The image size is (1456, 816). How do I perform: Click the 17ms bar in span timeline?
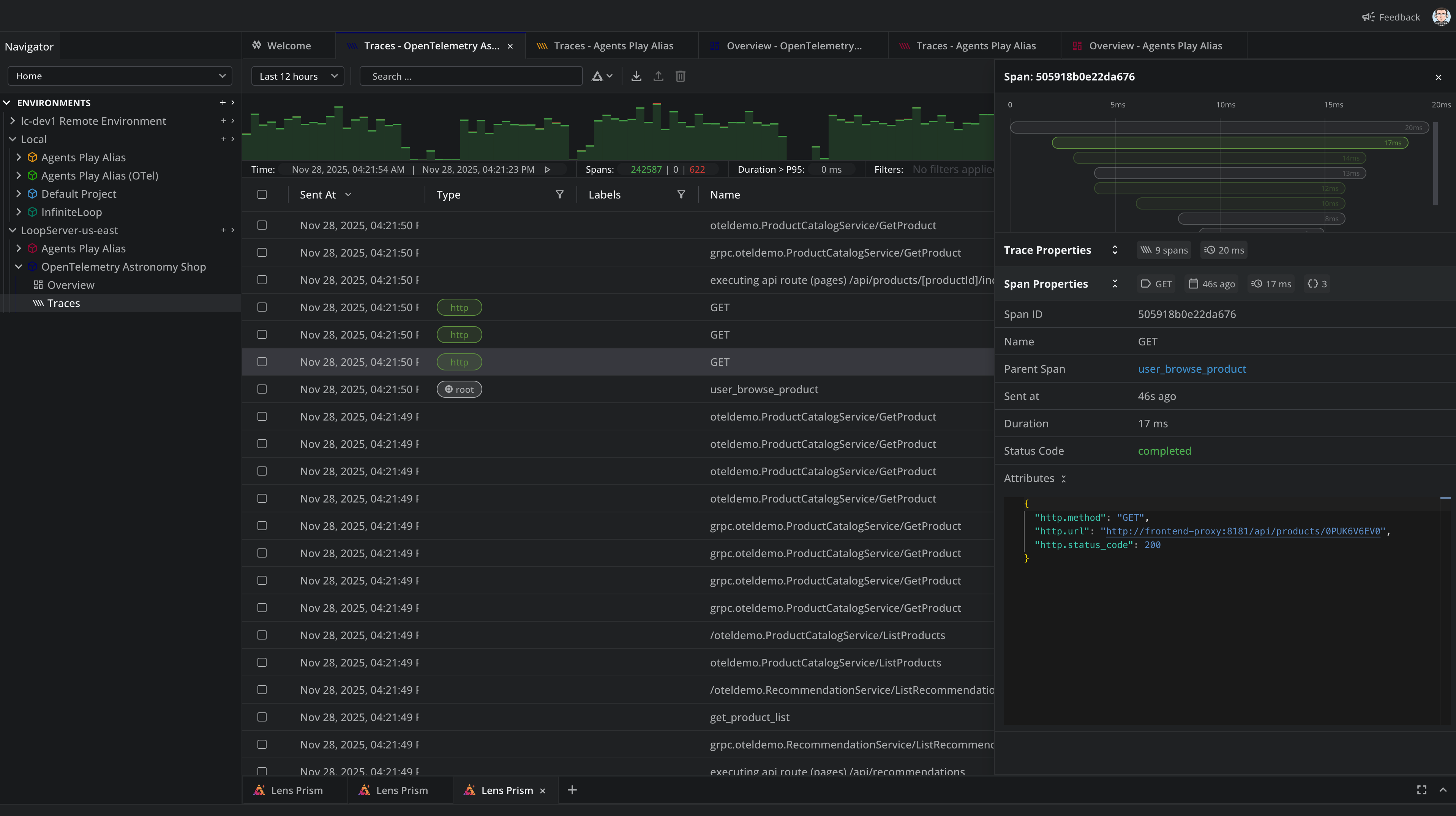[1229, 143]
